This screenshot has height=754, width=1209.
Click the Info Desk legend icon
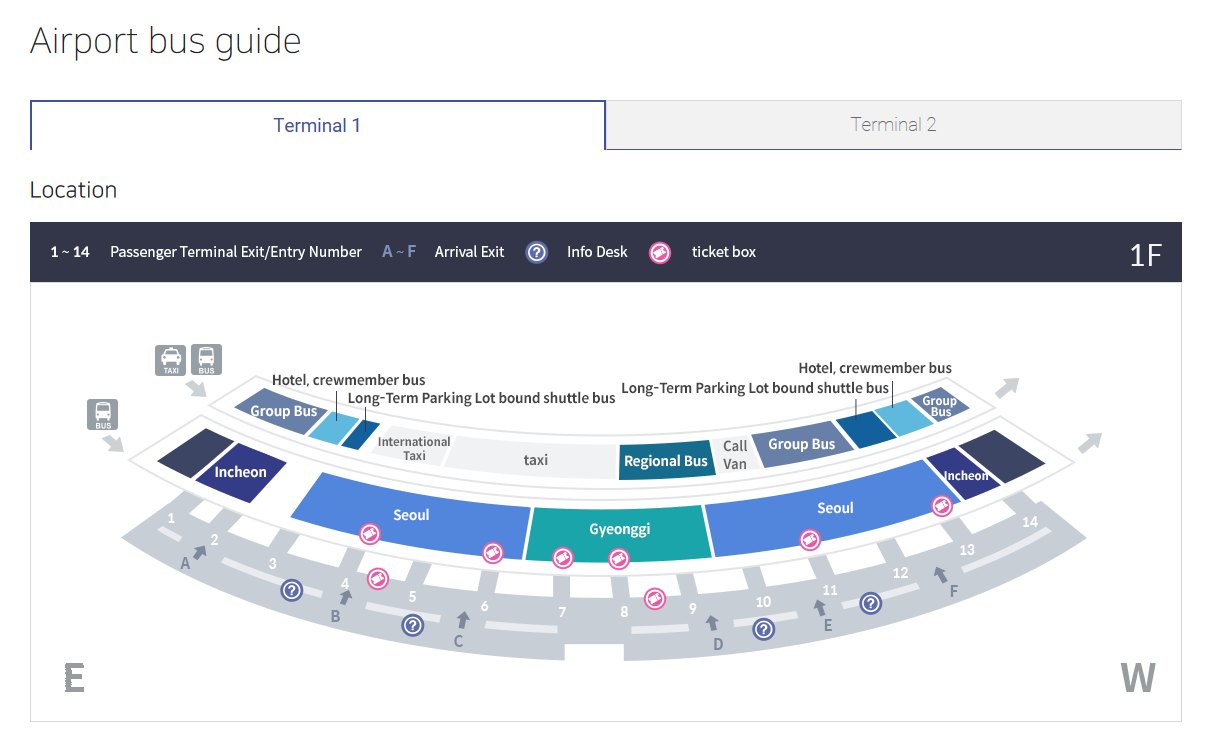pos(537,252)
